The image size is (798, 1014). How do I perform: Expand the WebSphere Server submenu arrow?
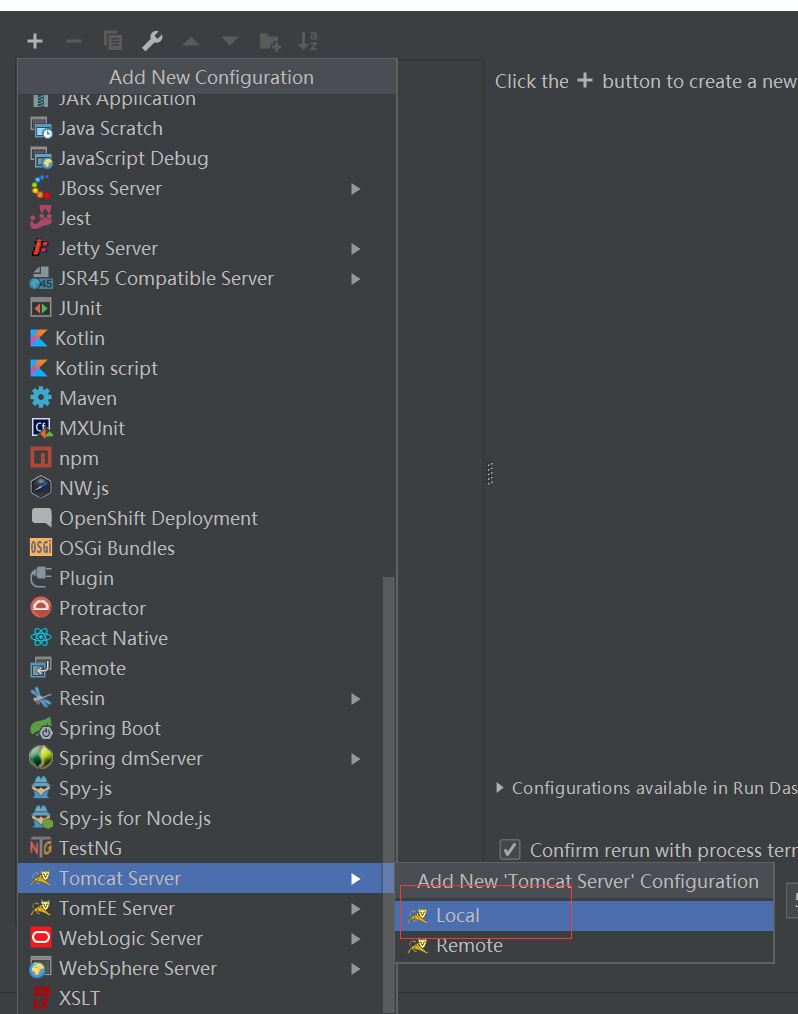pyautogui.click(x=355, y=969)
